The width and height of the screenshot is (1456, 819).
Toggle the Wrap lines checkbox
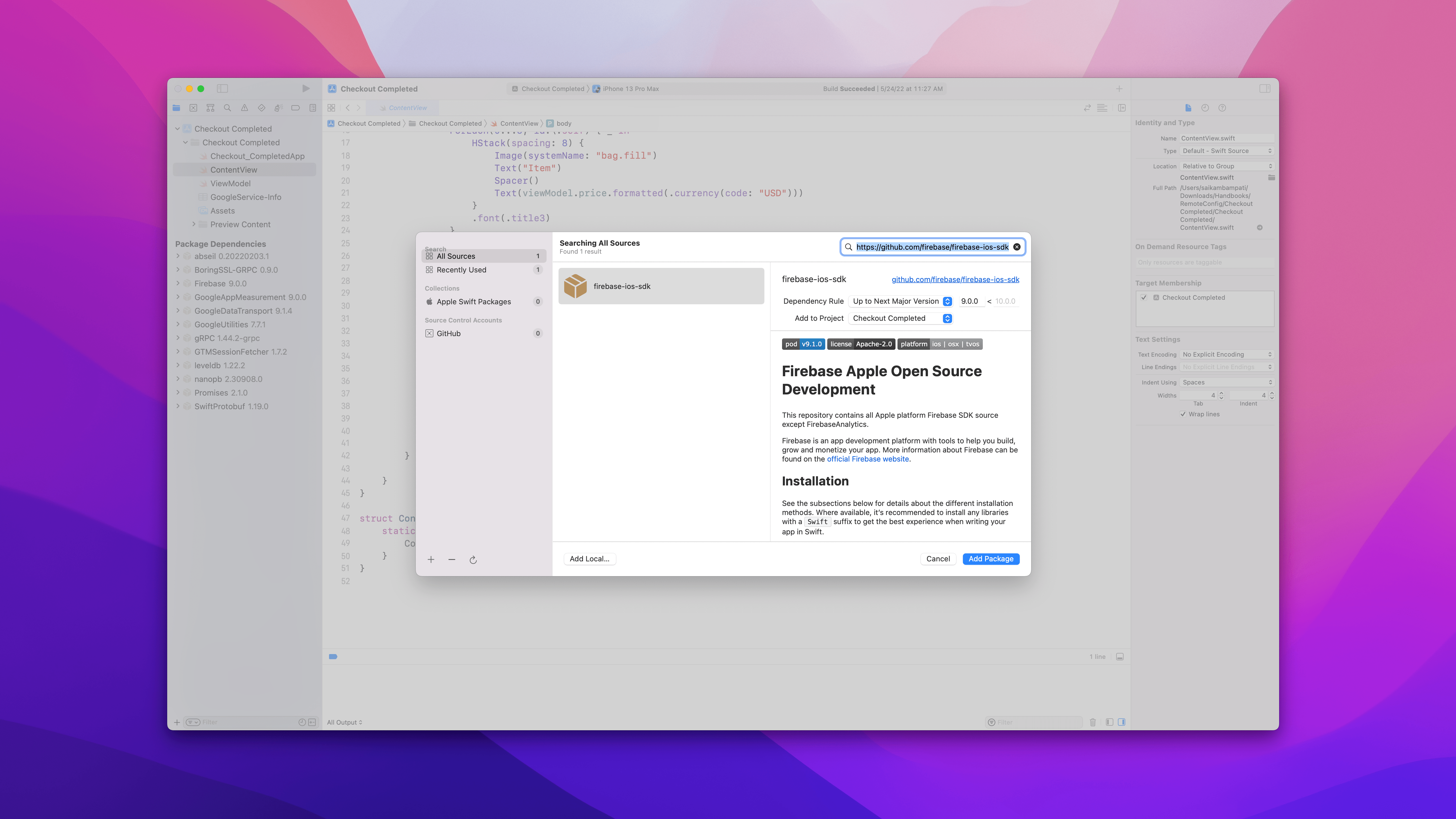pos(1183,414)
